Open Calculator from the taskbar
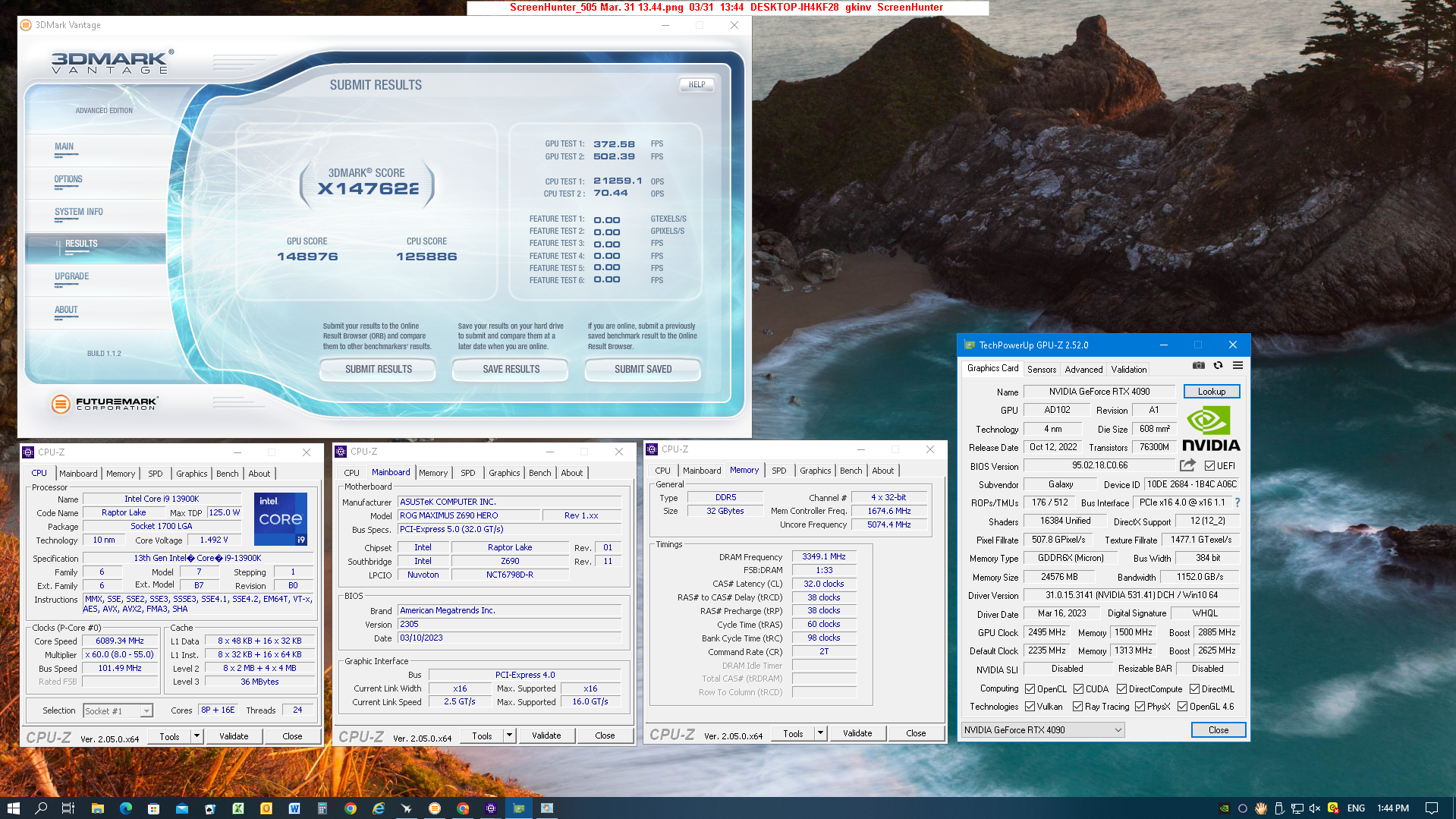Image resolution: width=1456 pixels, height=819 pixels. tap(322, 808)
